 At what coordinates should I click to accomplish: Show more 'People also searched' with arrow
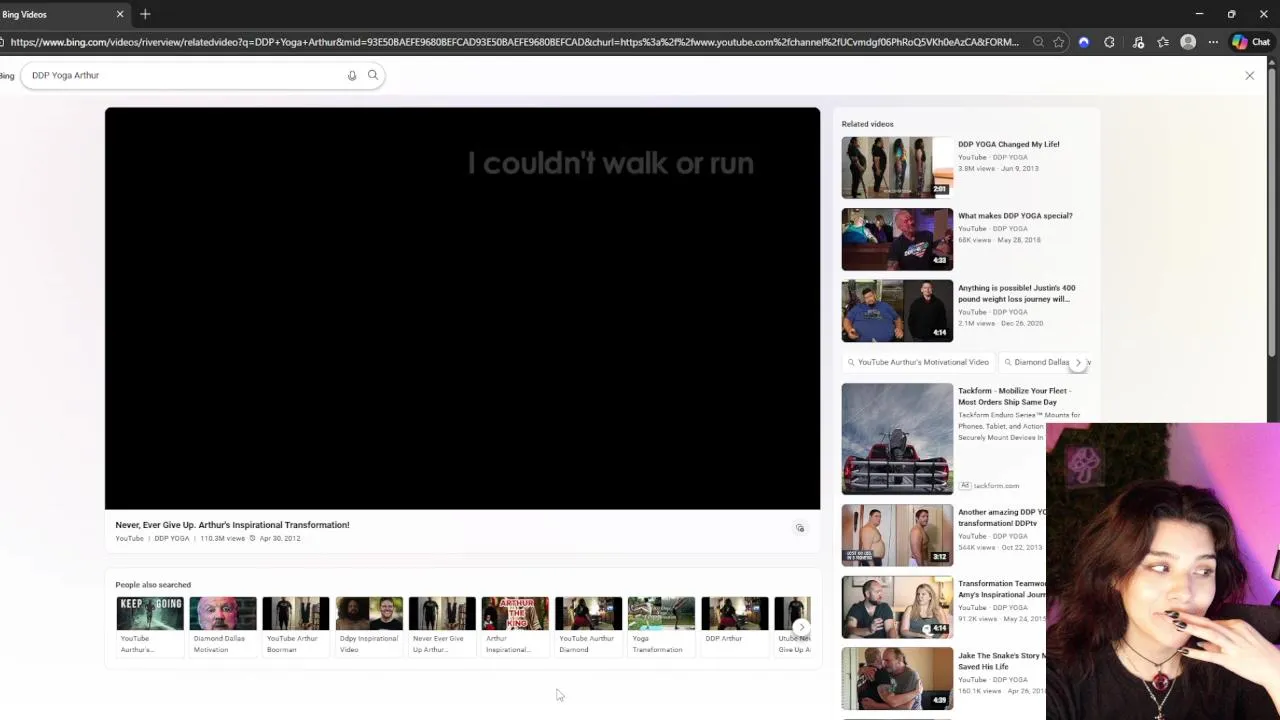tap(801, 627)
